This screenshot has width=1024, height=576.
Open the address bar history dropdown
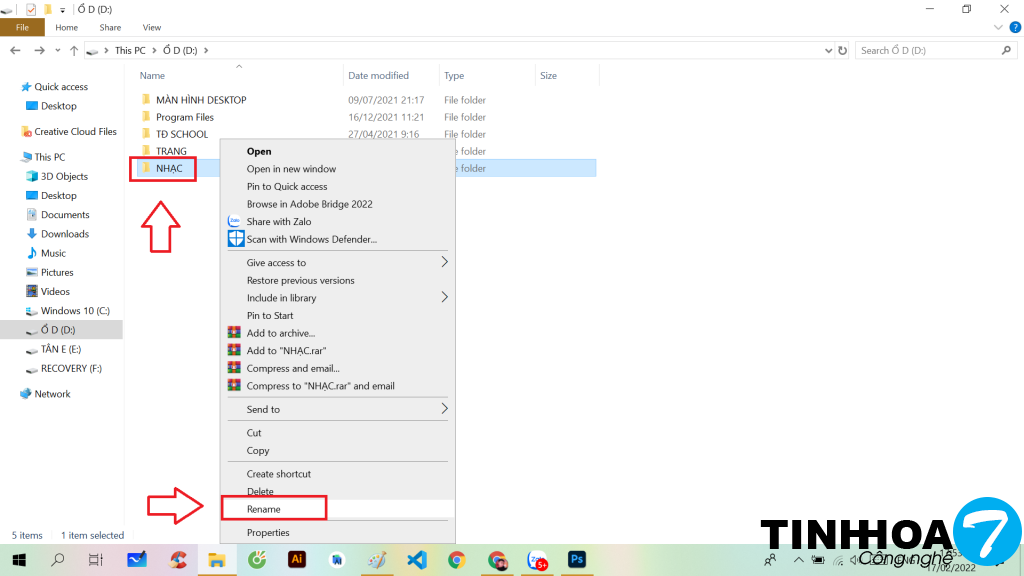pos(827,50)
